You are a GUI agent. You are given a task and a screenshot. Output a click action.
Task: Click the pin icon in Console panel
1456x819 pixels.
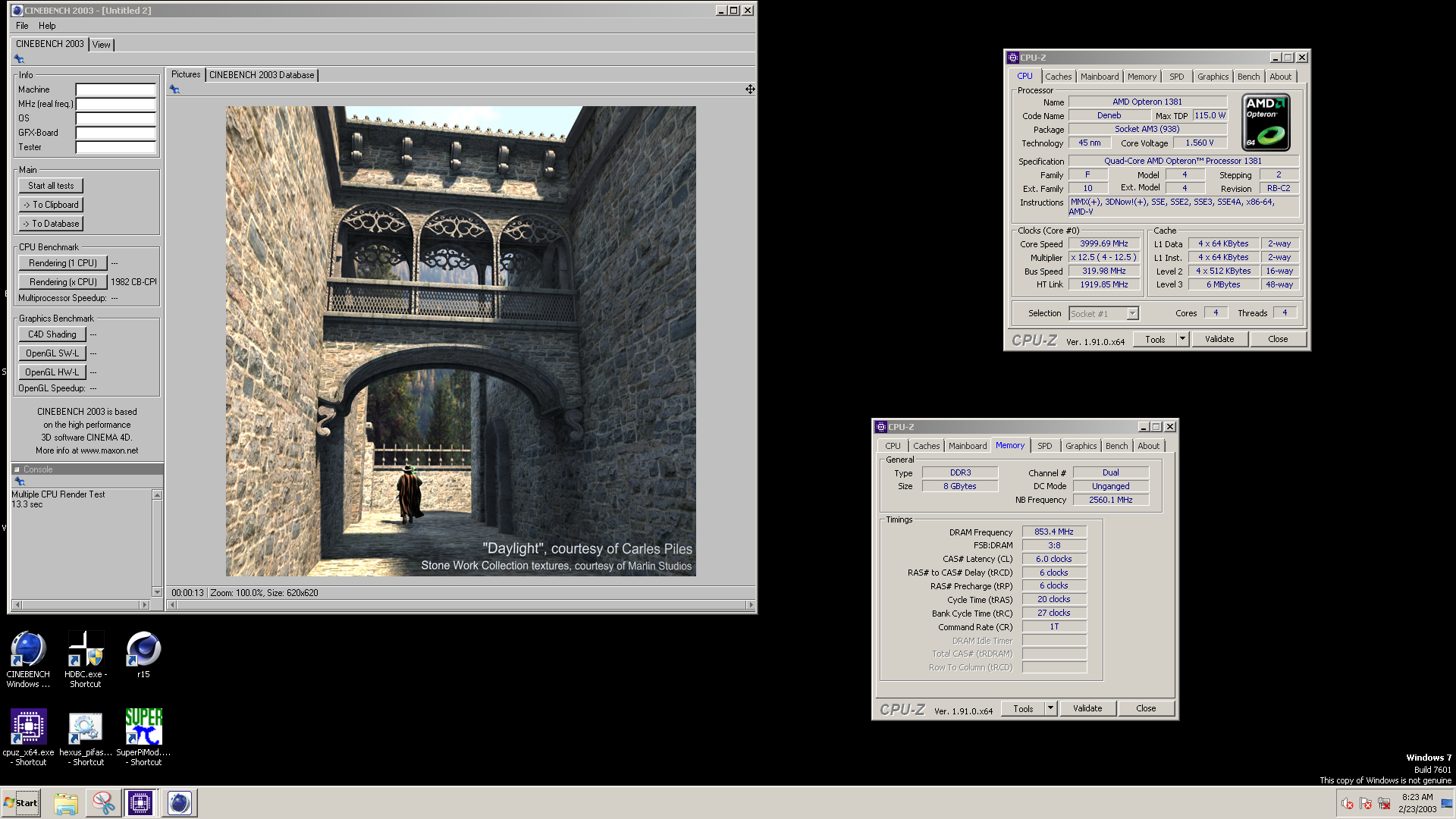click(x=19, y=482)
